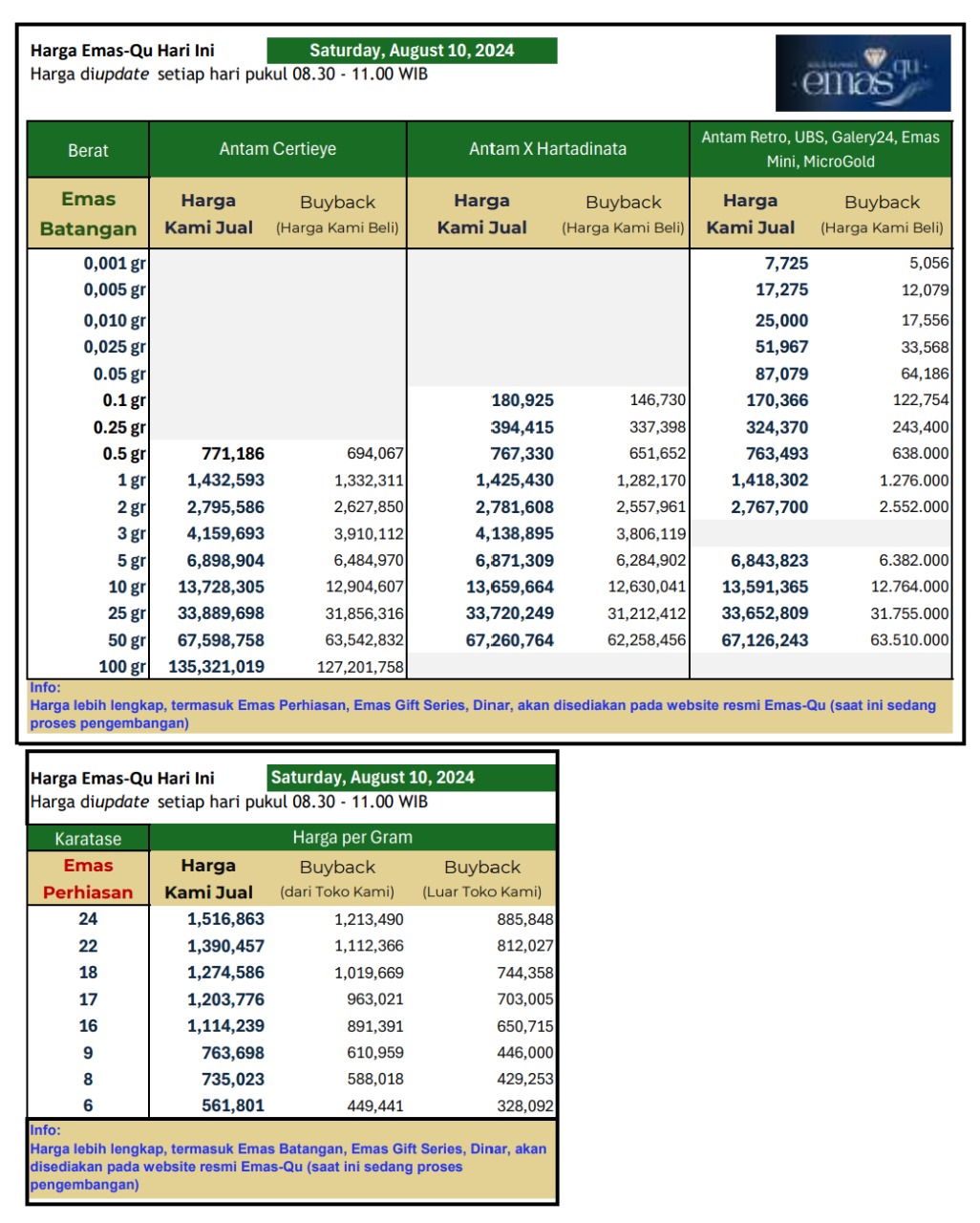The height and width of the screenshot is (1223, 980).
Task: Select the buyback value 243,400
Action: pyautogui.click(x=921, y=428)
